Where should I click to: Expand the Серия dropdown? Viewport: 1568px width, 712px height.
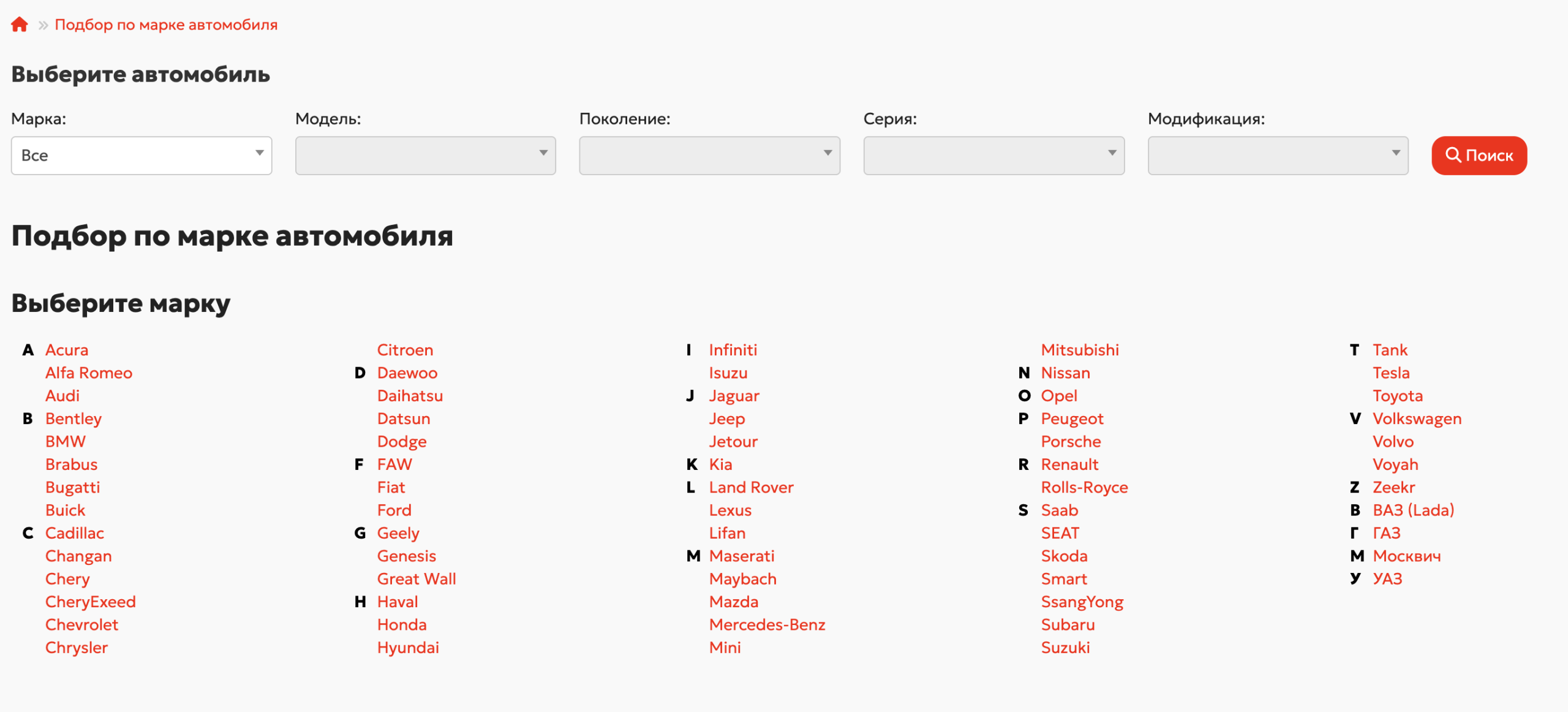[993, 156]
